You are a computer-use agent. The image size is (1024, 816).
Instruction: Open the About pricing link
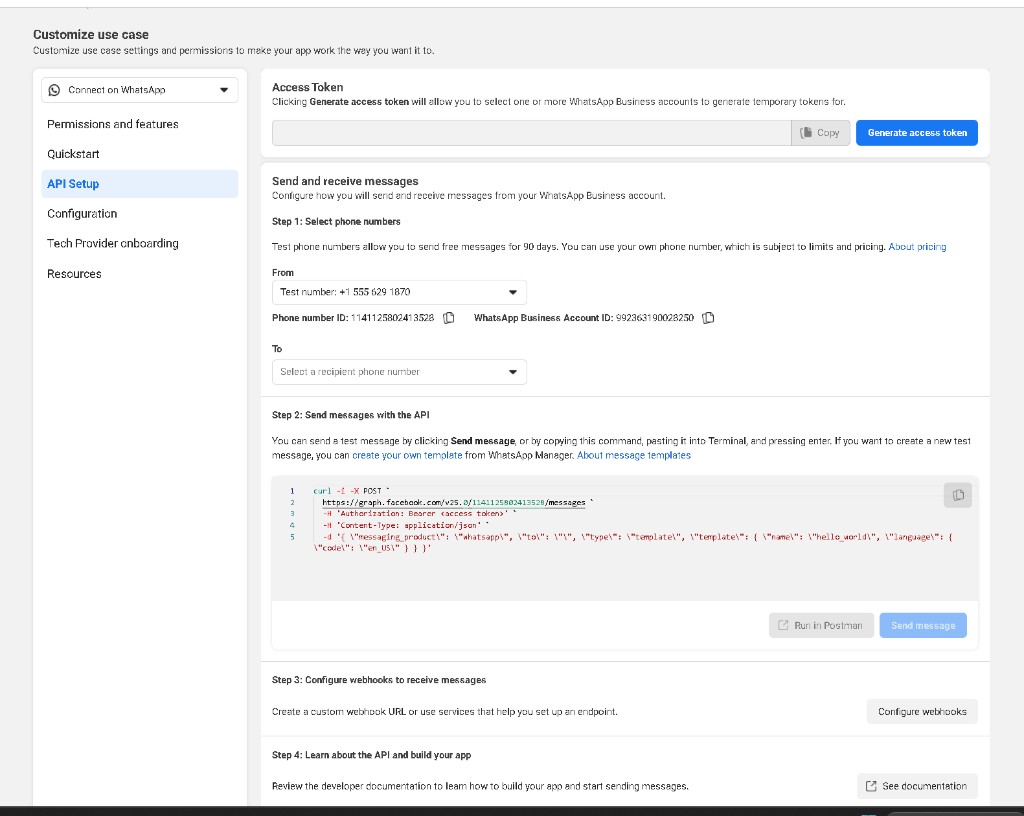[x=917, y=247]
